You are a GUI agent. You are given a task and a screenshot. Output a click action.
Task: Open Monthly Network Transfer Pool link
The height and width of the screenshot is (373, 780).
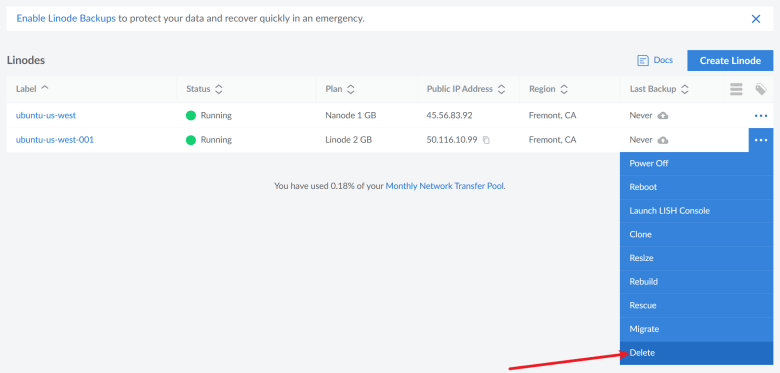tap(445, 186)
